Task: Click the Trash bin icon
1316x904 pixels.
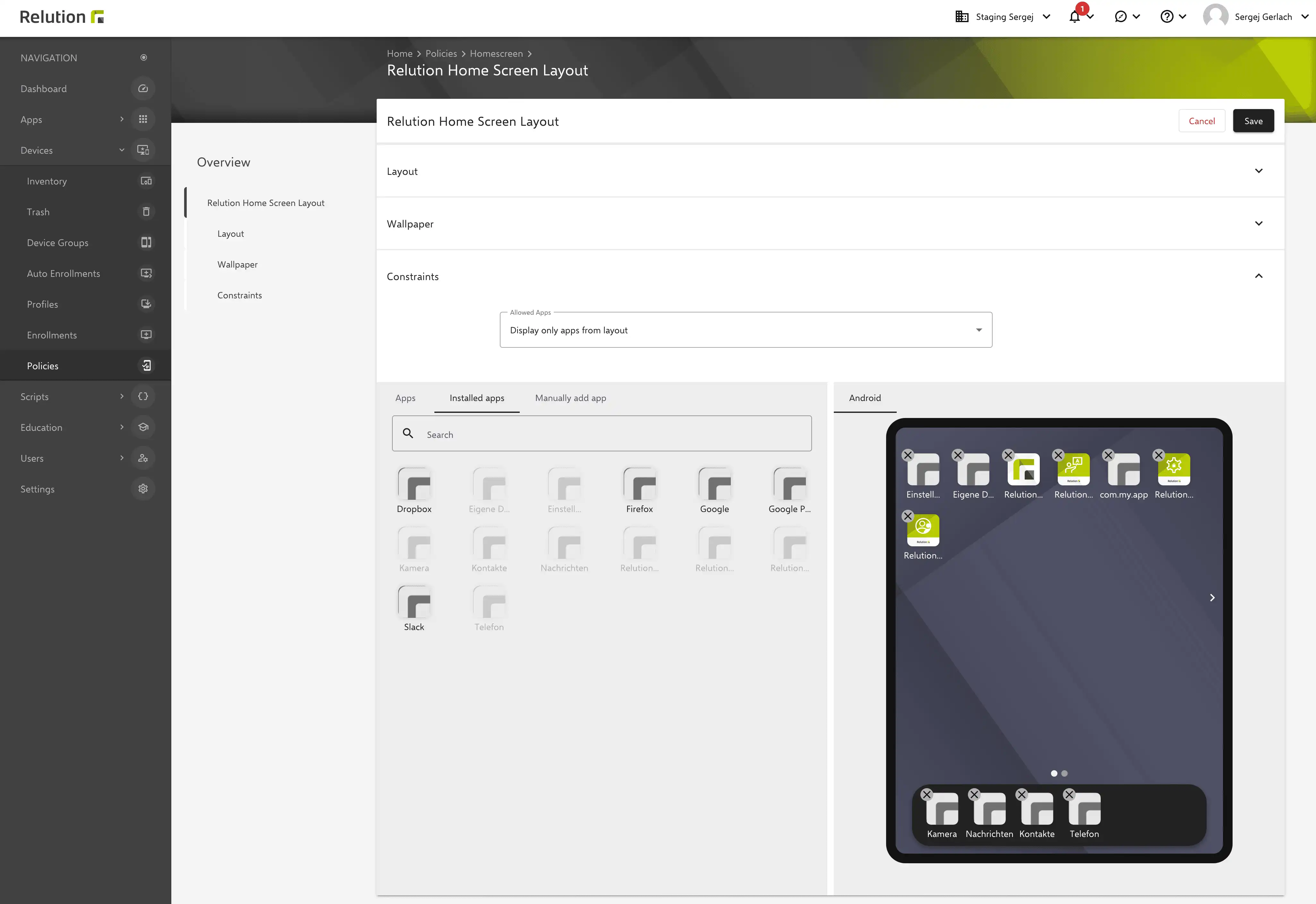Action: pos(146,212)
